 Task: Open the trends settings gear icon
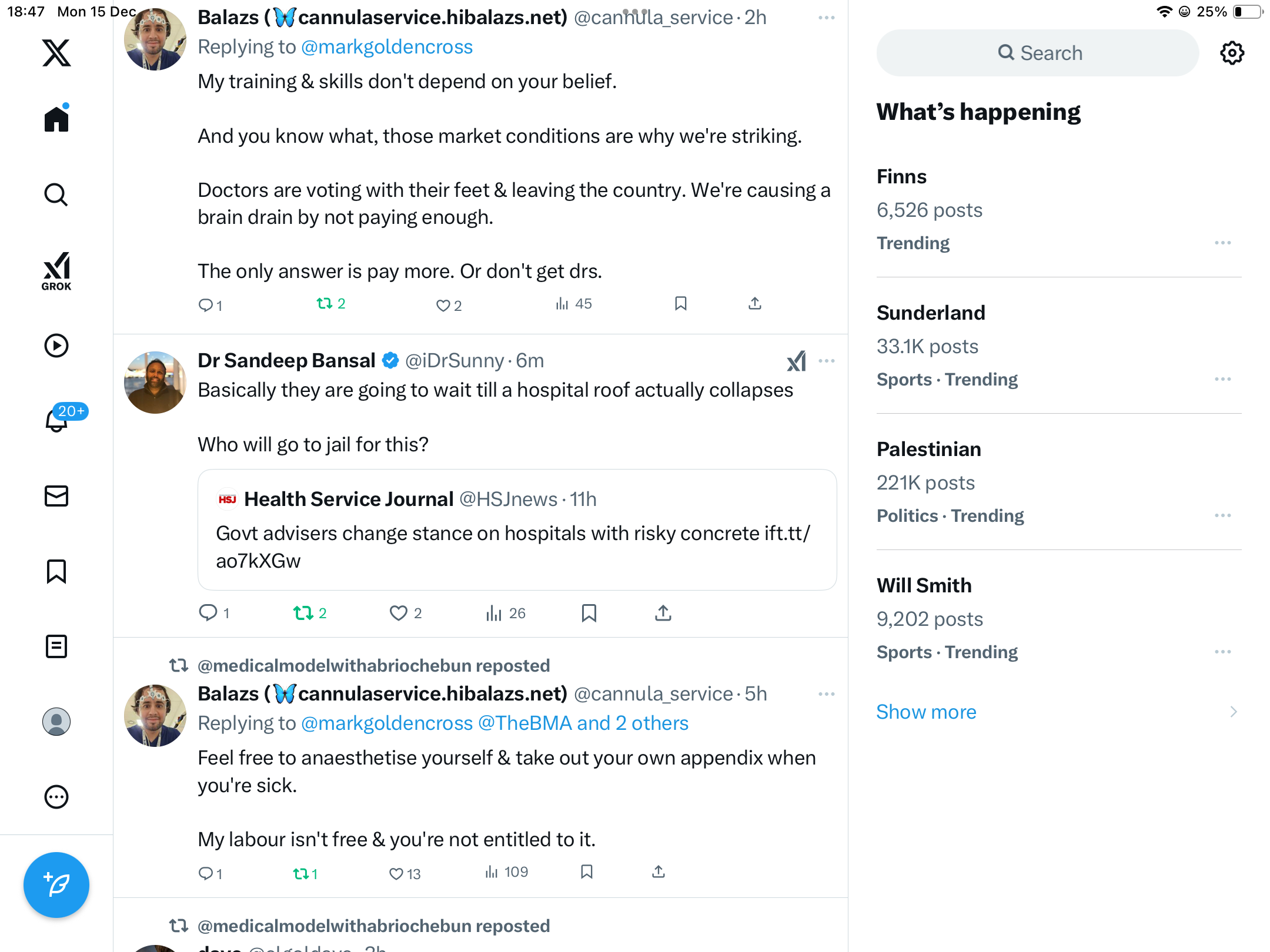tap(1232, 53)
